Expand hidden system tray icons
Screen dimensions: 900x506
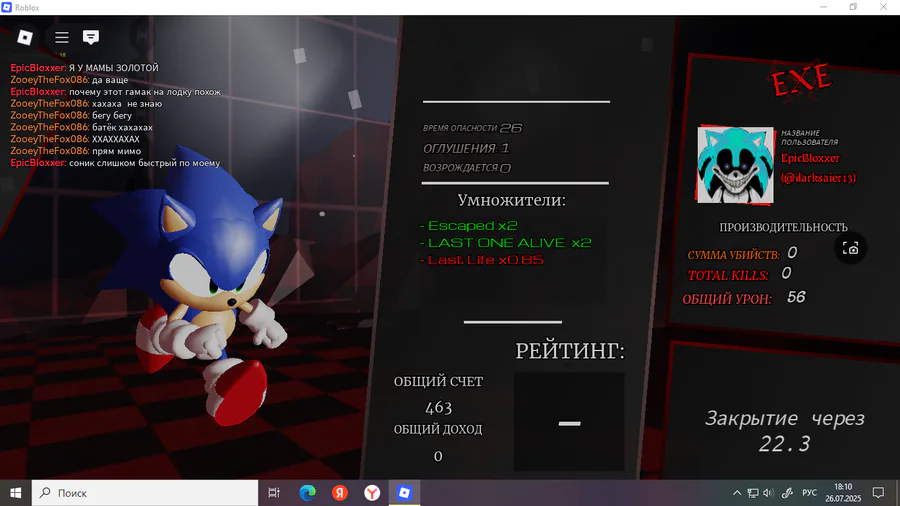point(737,493)
